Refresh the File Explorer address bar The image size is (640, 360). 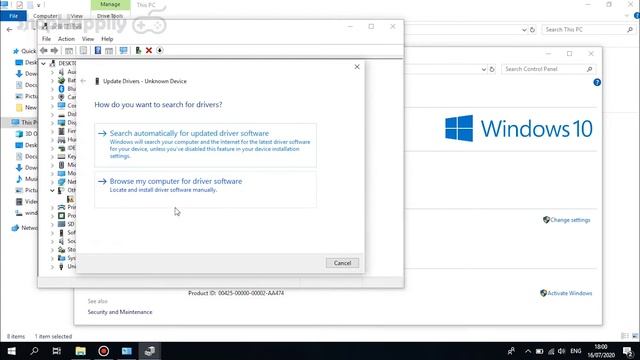(x=532, y=30)
